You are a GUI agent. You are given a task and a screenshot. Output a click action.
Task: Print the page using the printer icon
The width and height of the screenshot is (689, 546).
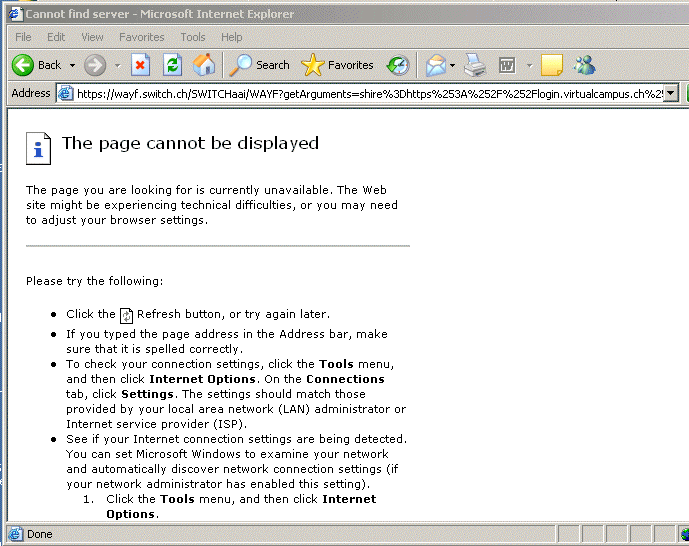[475, 65]
